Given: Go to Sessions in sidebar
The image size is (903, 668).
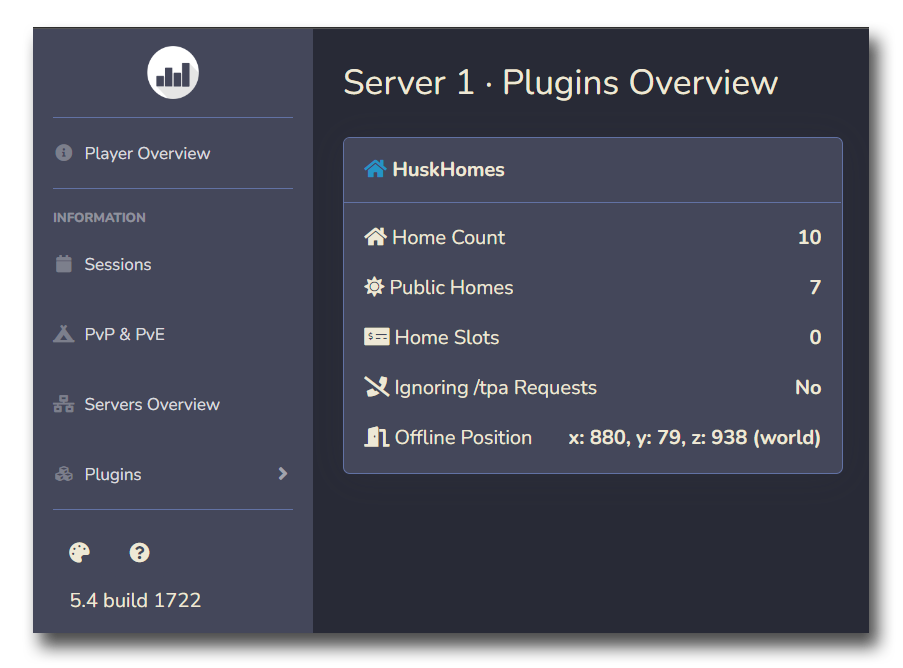Looking at the screenshot, I should point(118,264).
